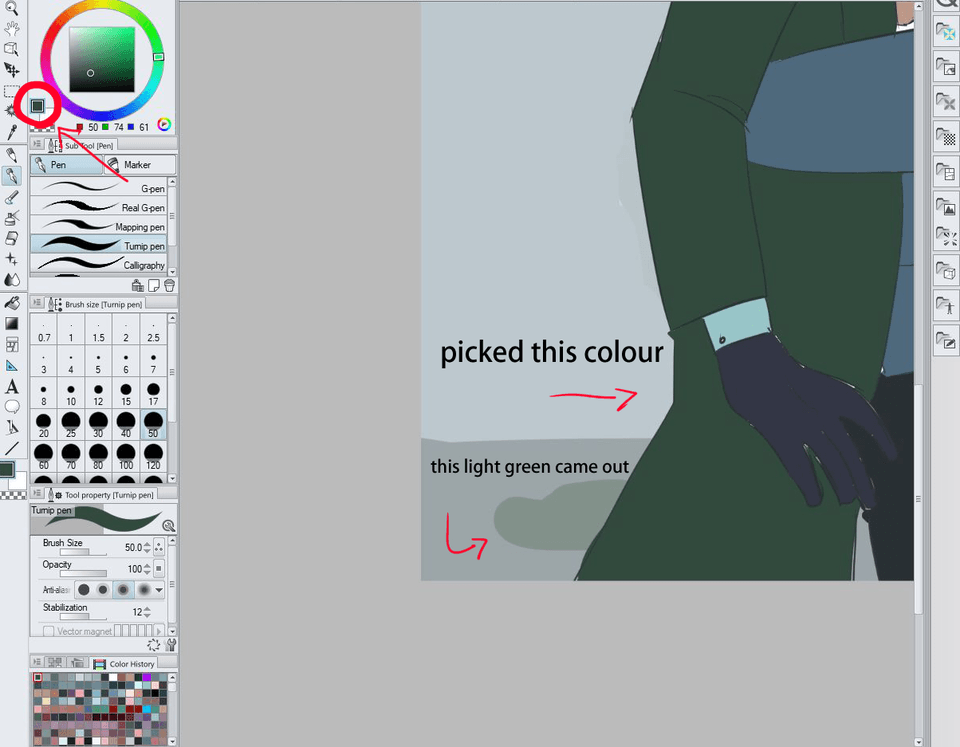
Task: Select the strongest anti-aliasing option
Action: (x=144, y=590)
